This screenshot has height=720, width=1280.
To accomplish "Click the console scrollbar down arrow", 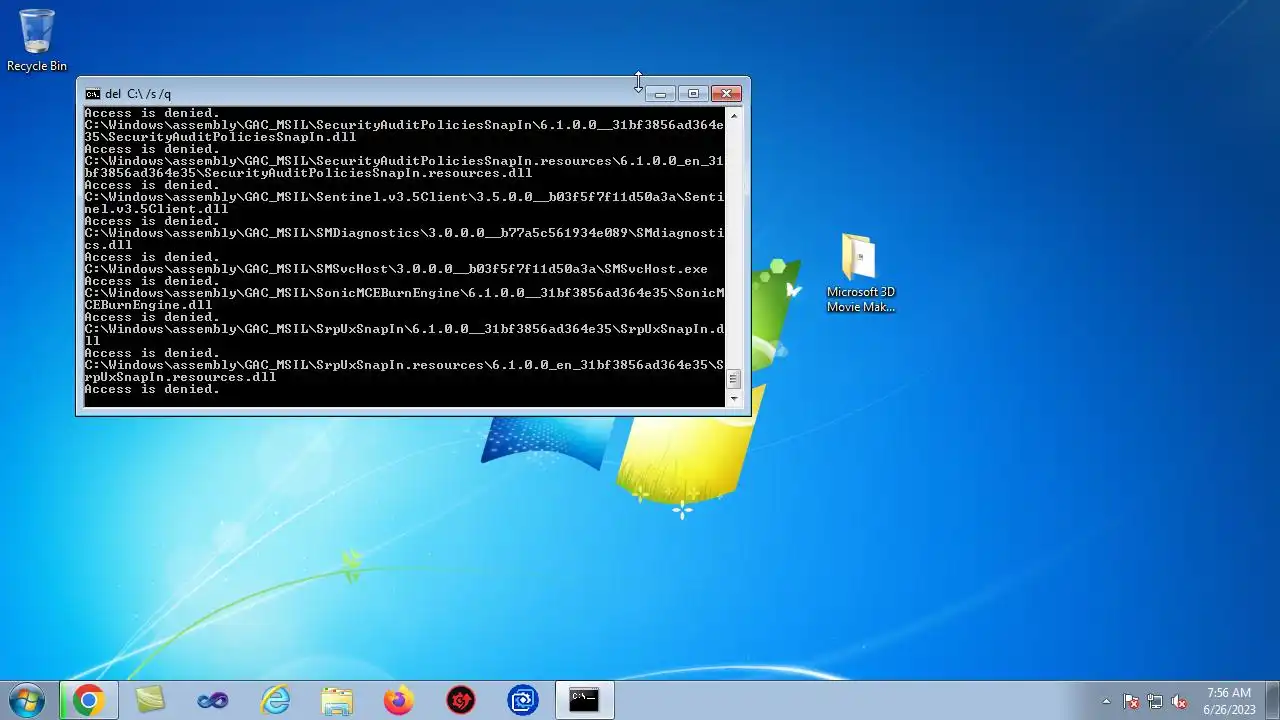I will pos(734,399).
